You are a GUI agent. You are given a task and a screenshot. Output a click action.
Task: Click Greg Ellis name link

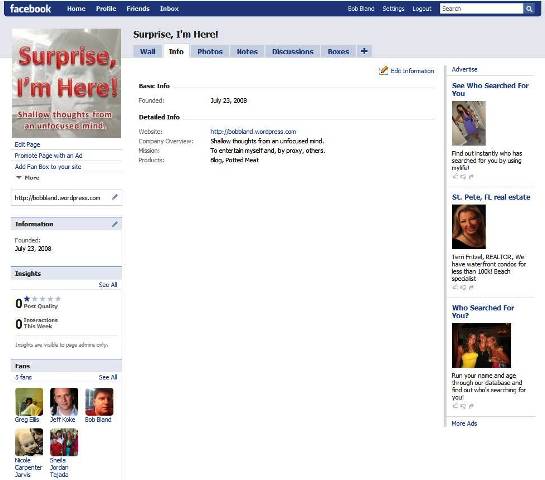(27, 420)
